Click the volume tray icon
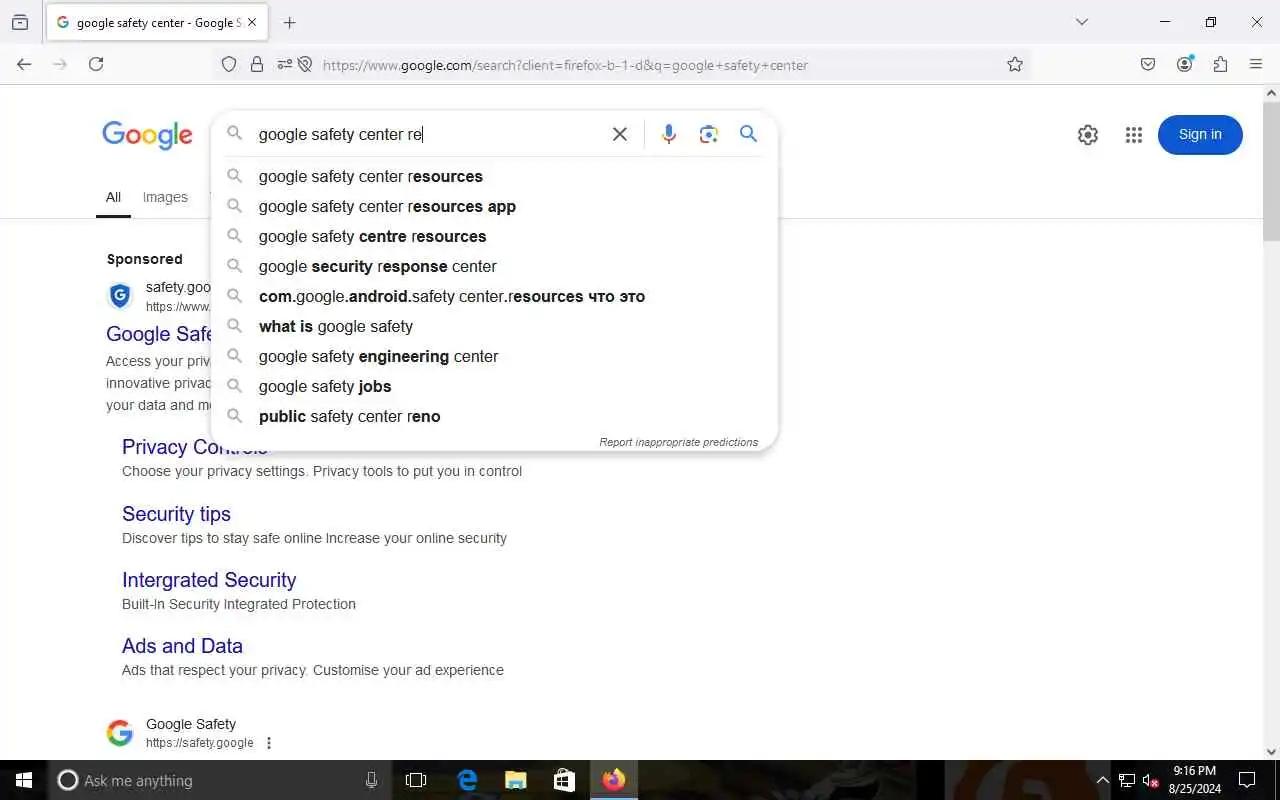Image resolution: width=1280 pixels, height=800 pixels. tap(1150, 780)
